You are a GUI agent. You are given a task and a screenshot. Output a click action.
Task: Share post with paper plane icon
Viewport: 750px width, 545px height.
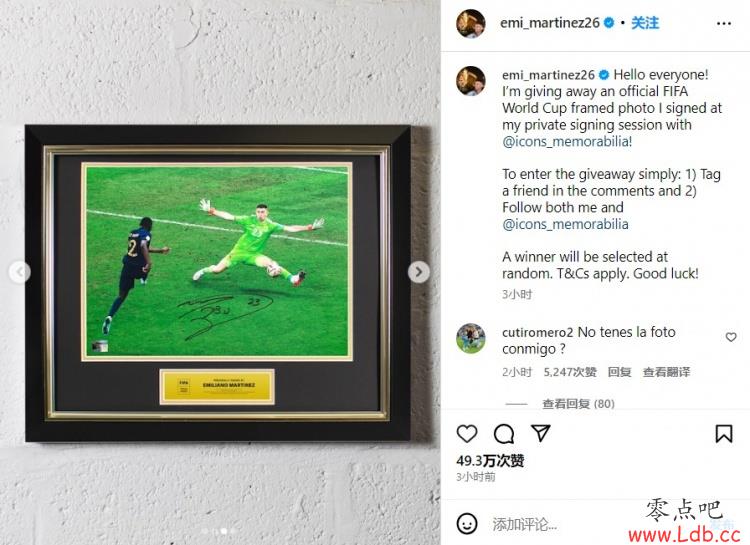(541, 433)
